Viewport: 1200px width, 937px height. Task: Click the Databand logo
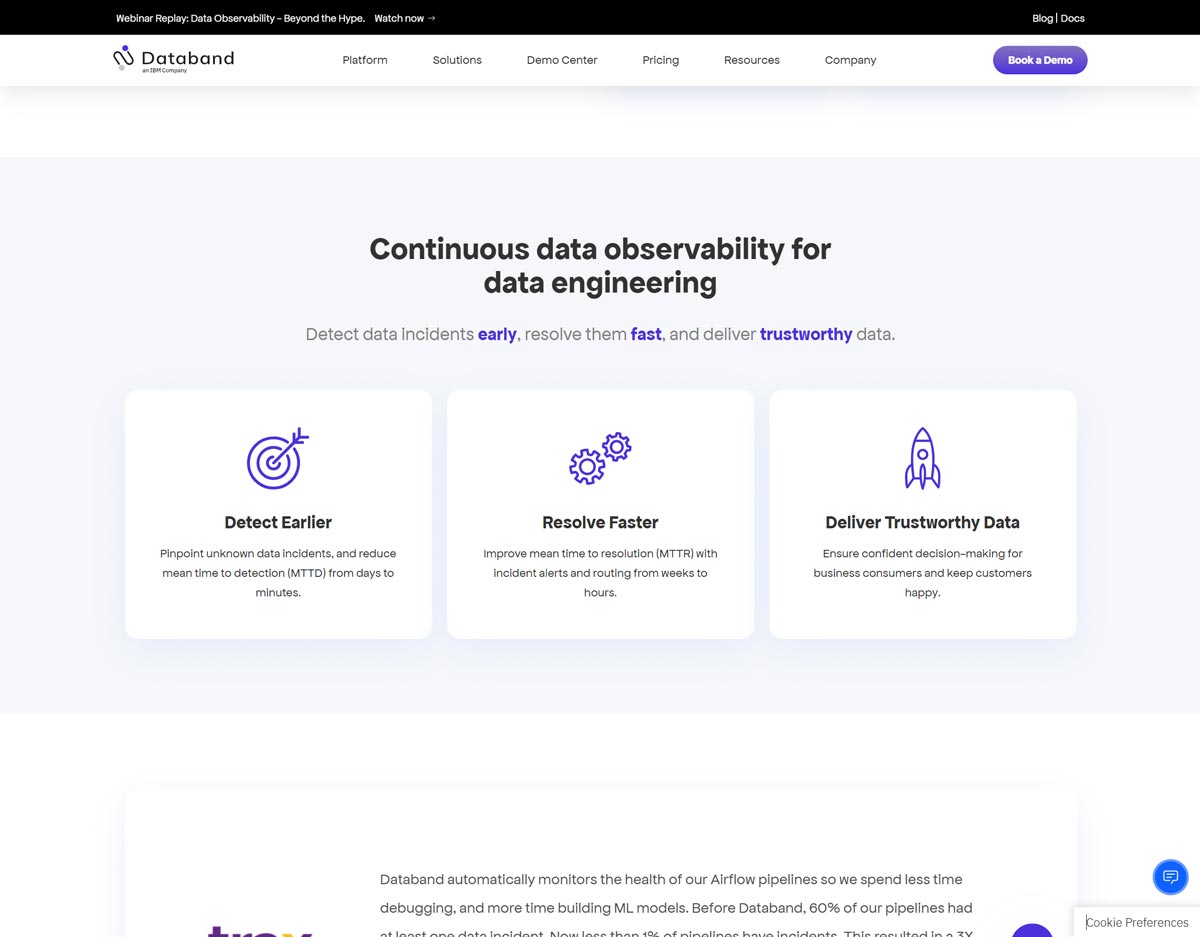173,60
